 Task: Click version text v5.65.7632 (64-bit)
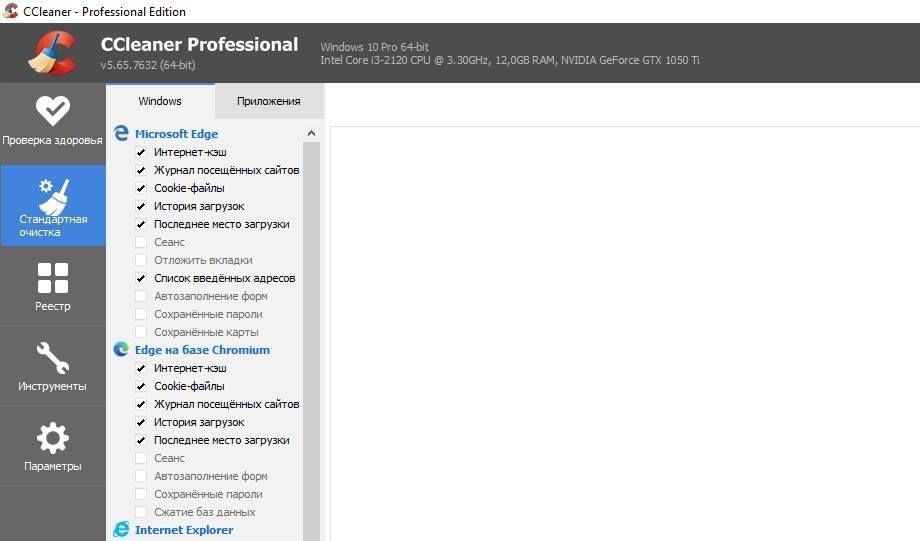[148, 65]
